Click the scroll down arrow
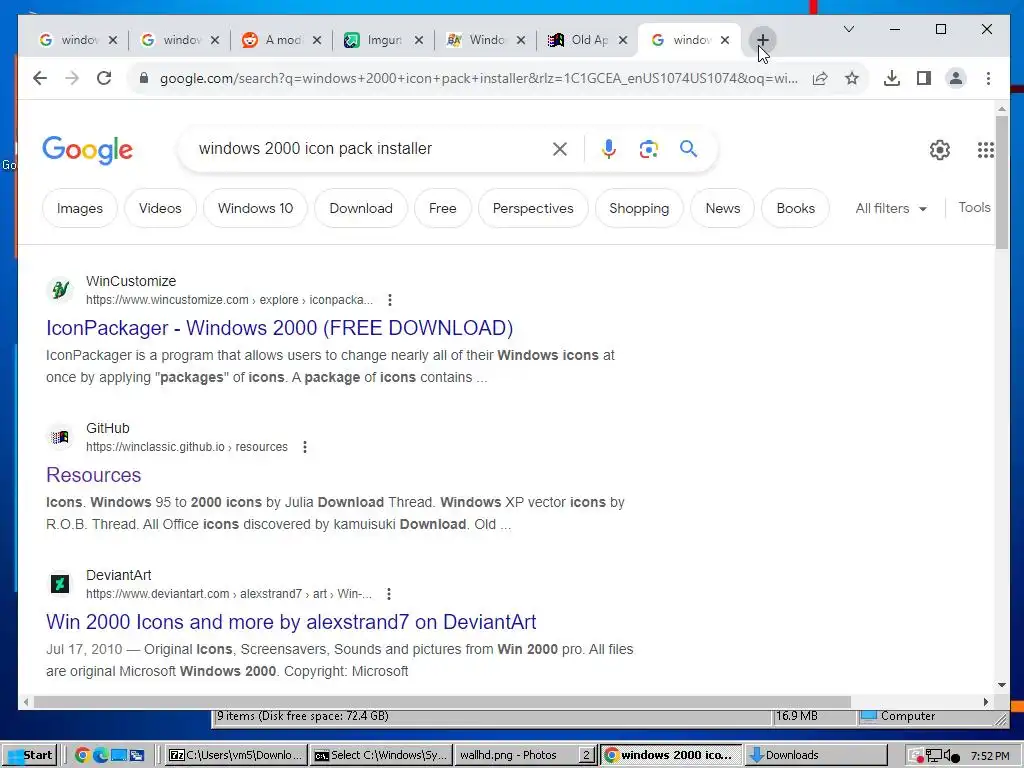The width and height of the screenshot is (1024, 768). click(x=1002, y=685)
